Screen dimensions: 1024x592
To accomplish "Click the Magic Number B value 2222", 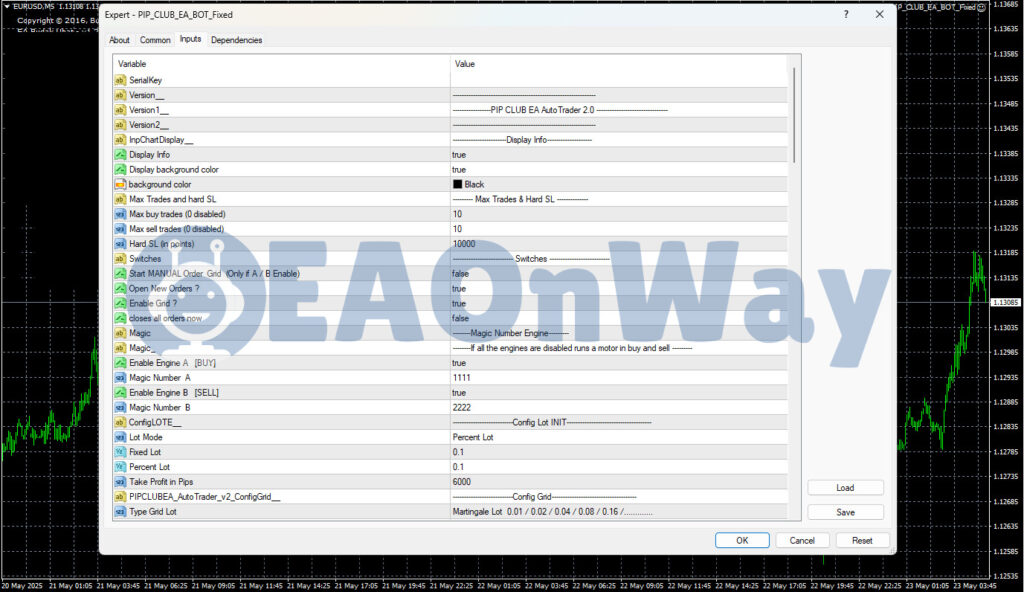I will (x=461, y=407).
